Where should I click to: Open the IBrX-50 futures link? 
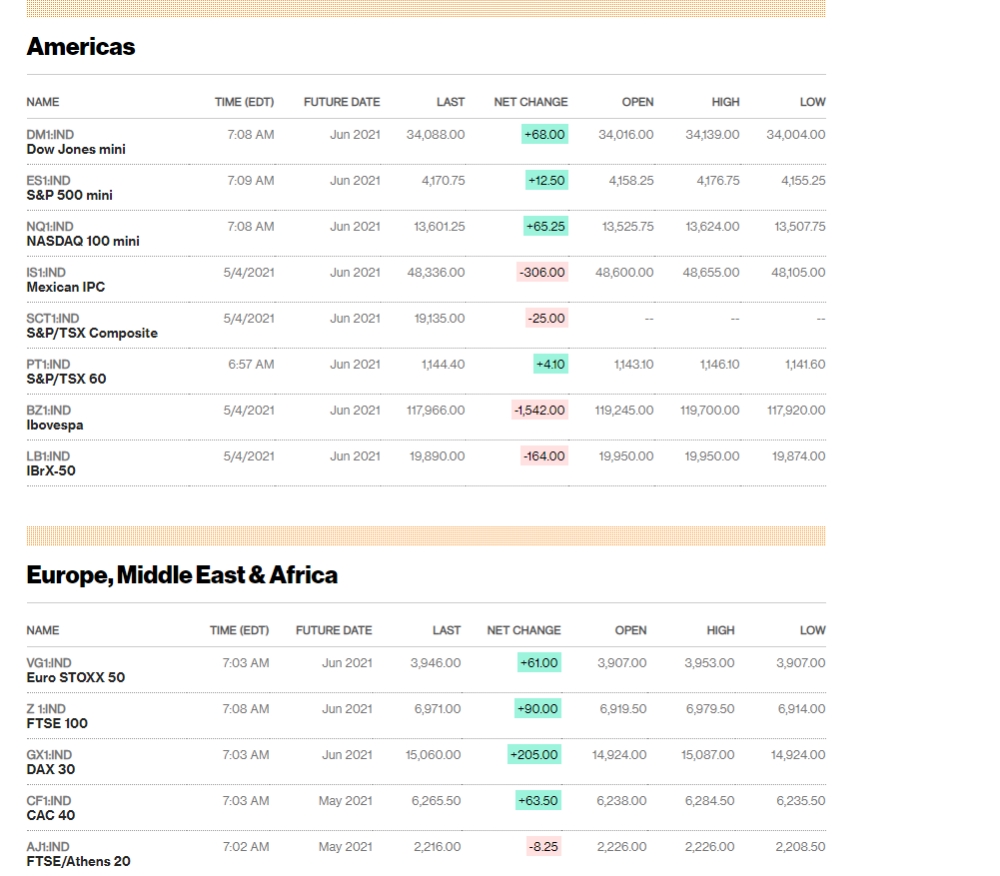click(x=51, y=471)
